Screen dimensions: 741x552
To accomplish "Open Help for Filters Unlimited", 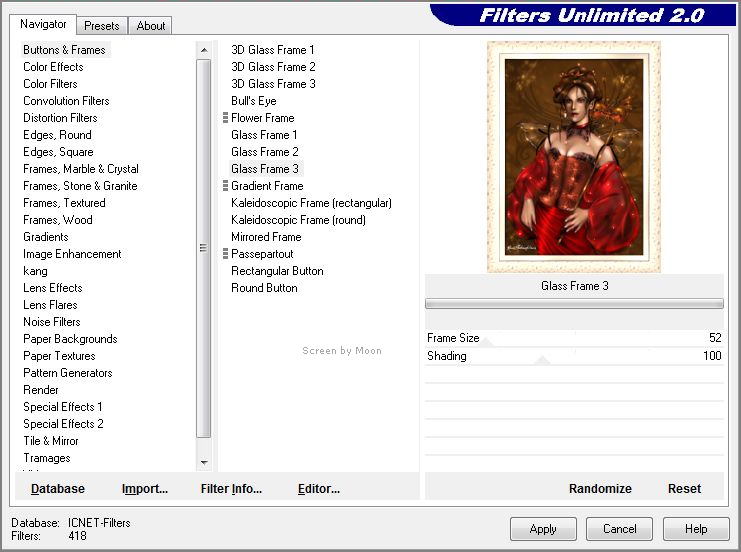I will (x=696, y=529).
